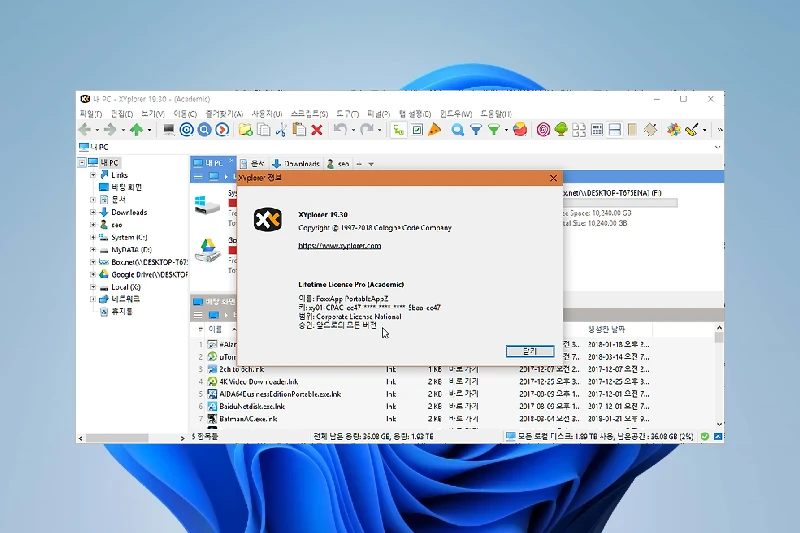Create a new folder with the toolbar icon
Screen dimensions: 800x533
(x=245, y=130)
